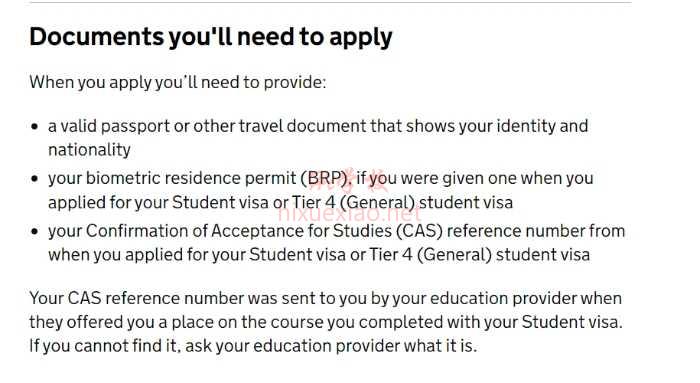Click the first bullet point marker
Image resolution: width=700 pixels, height=383 pixels.
coord(35,126)
